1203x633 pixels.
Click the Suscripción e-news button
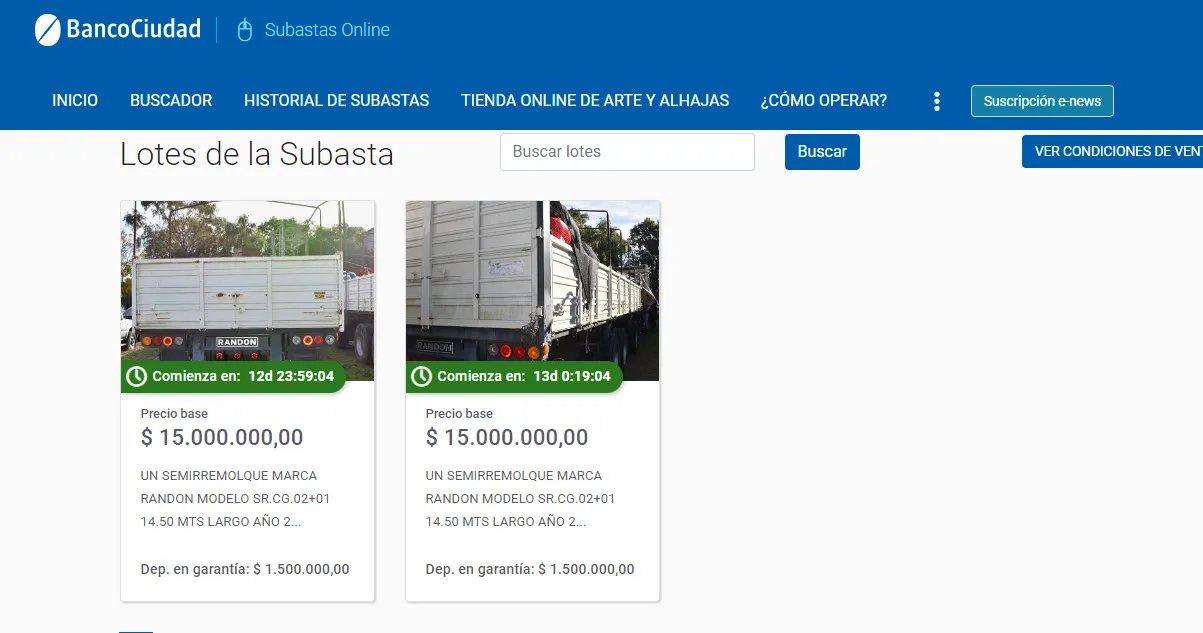(1042, 101)
